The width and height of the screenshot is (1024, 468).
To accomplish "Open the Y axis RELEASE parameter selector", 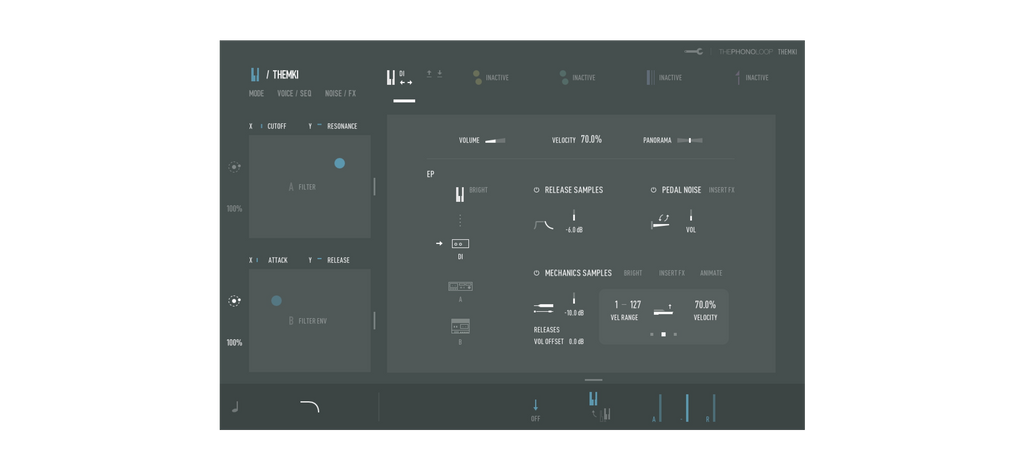I will 338,260.
